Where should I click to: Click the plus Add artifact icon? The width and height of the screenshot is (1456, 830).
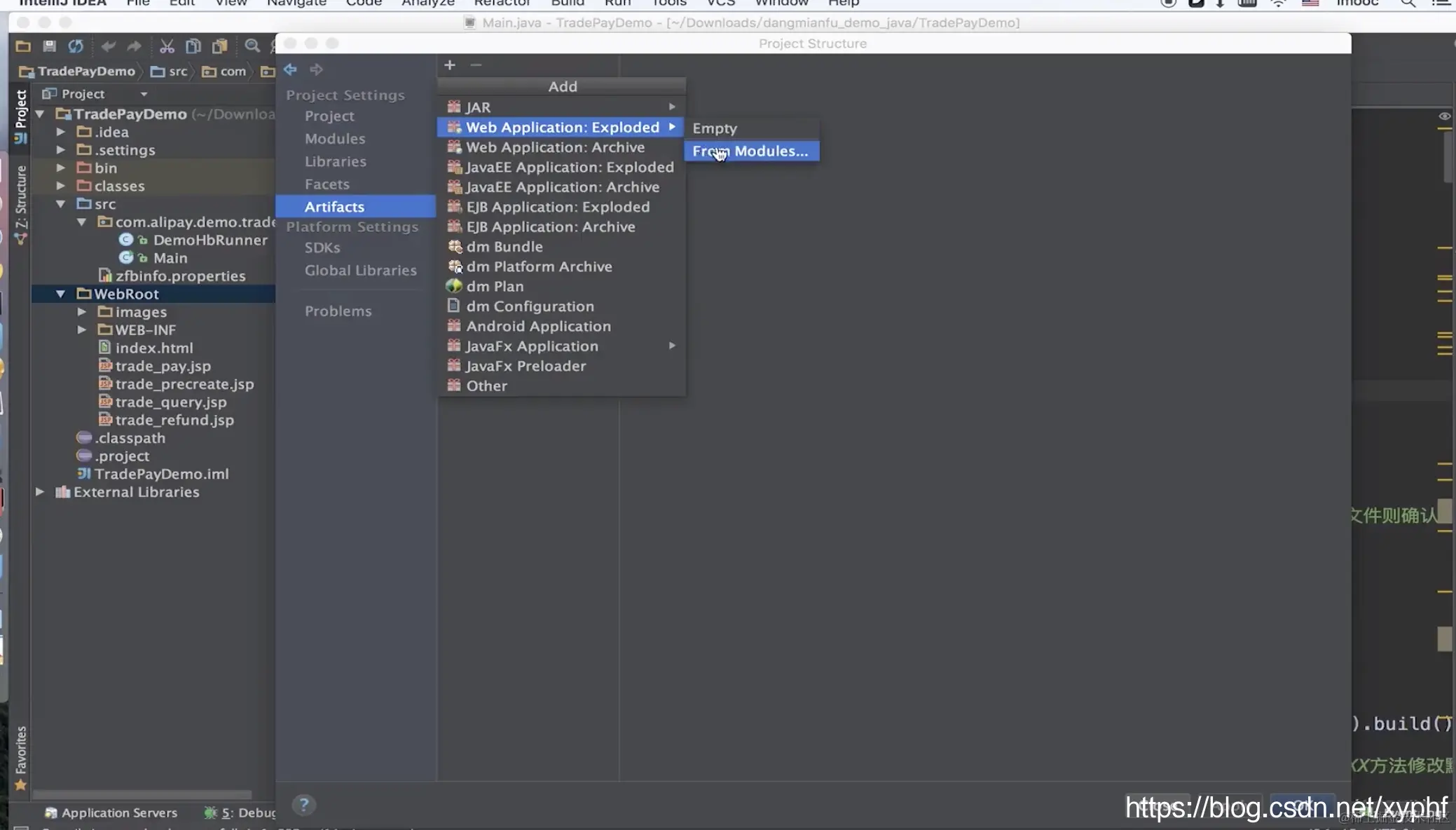pyautogui.click(x=450, y=65)
